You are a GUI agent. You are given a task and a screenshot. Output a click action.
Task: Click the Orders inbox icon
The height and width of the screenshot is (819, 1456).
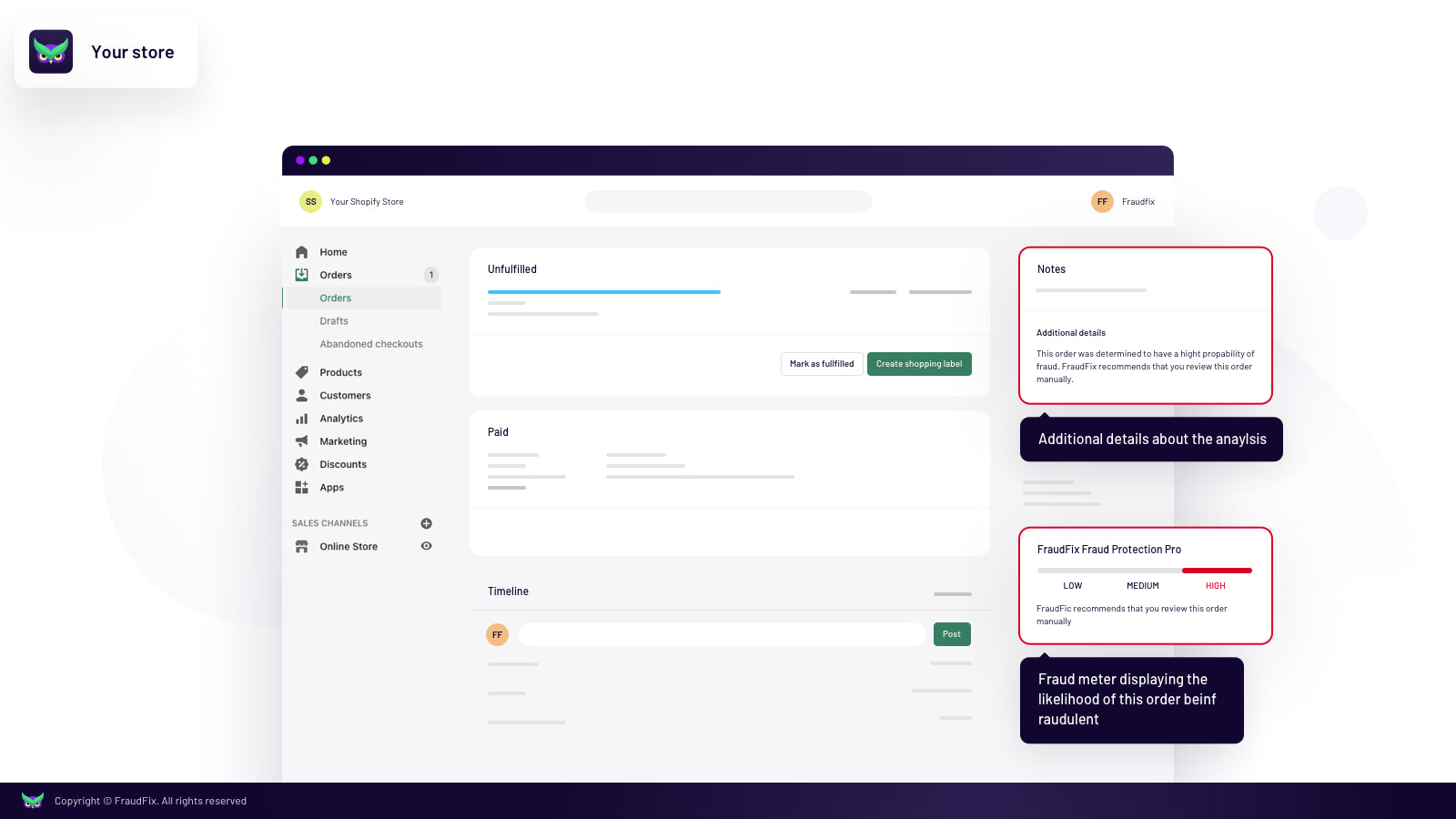pyautogui.click(x=301, y=275)
